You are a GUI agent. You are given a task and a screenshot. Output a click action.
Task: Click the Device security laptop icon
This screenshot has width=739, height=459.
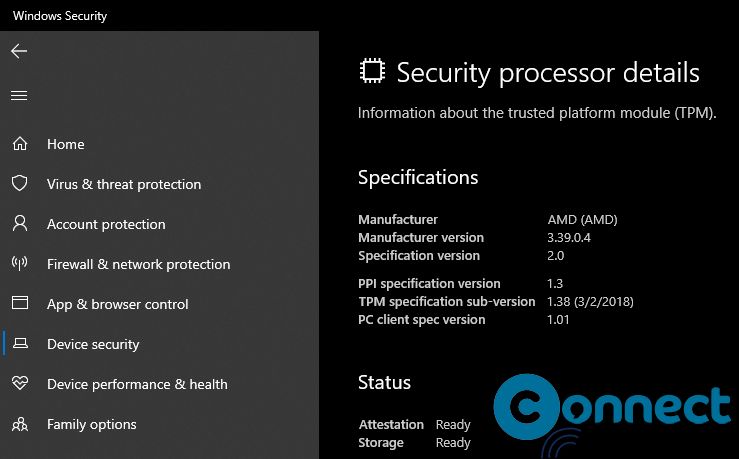(x=20, y=344)
